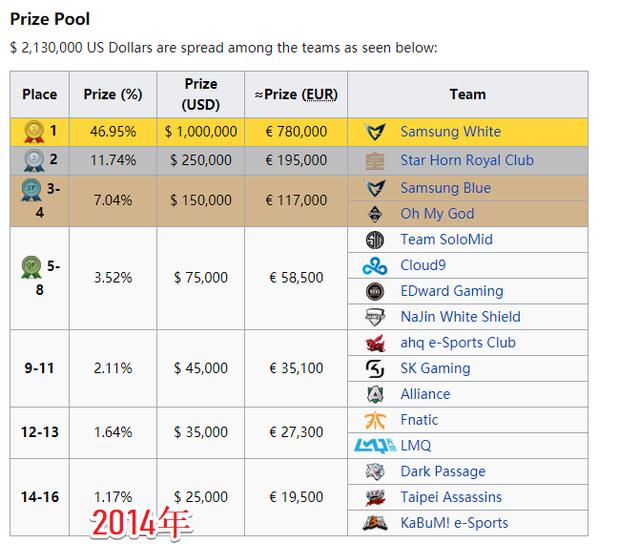Click the Taipei Assassins team link
Image resolution: width=640 pixels, height=544 pixels.
point(451,498)
